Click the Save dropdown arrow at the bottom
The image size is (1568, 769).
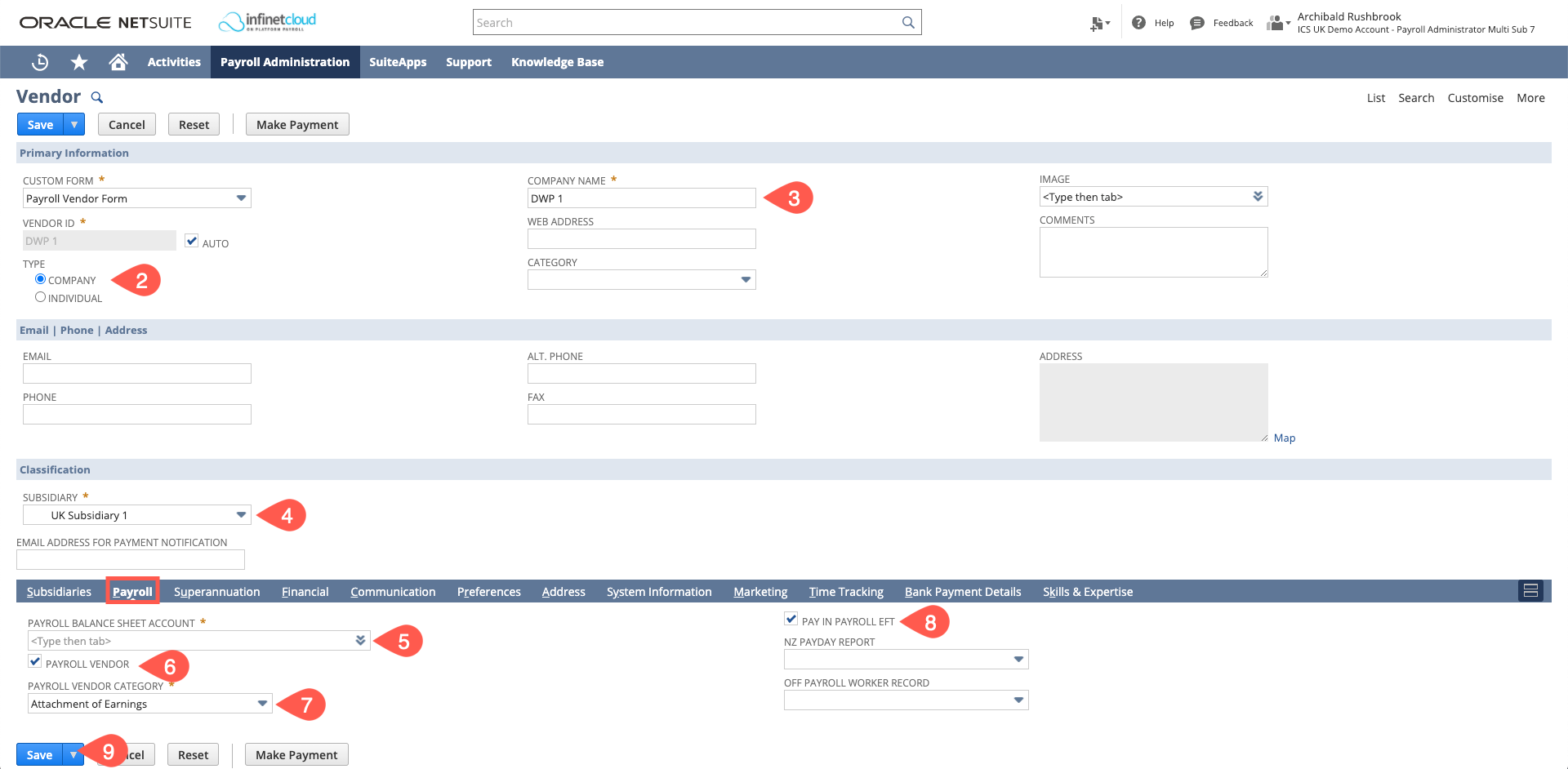pyautogui.click(x=73, y=754)
